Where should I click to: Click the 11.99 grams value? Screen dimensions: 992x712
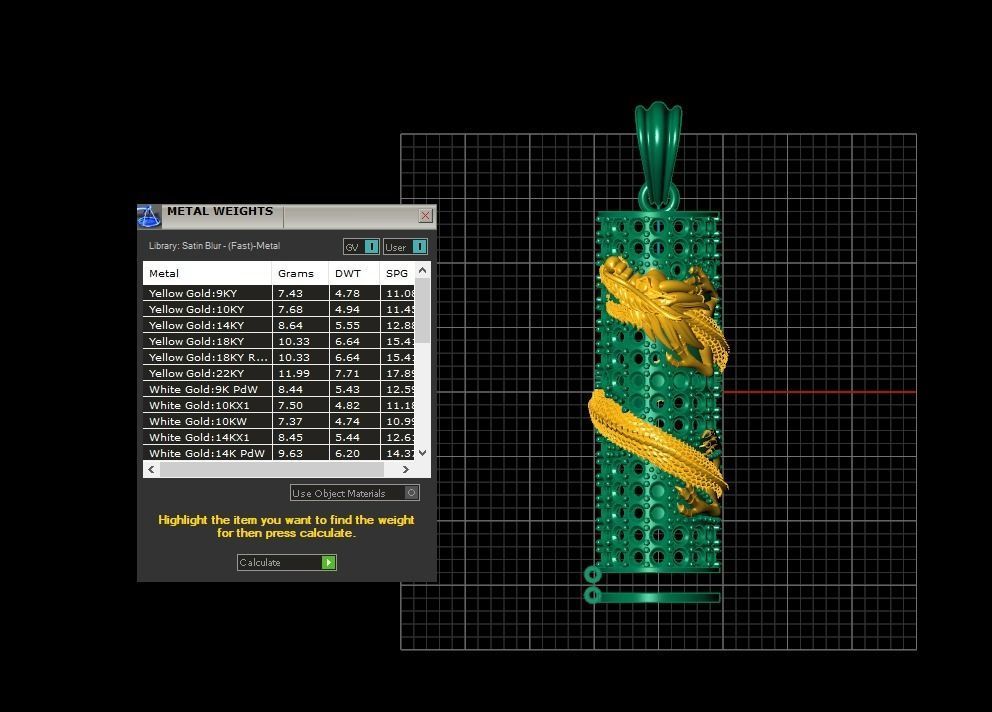[294, 373]
